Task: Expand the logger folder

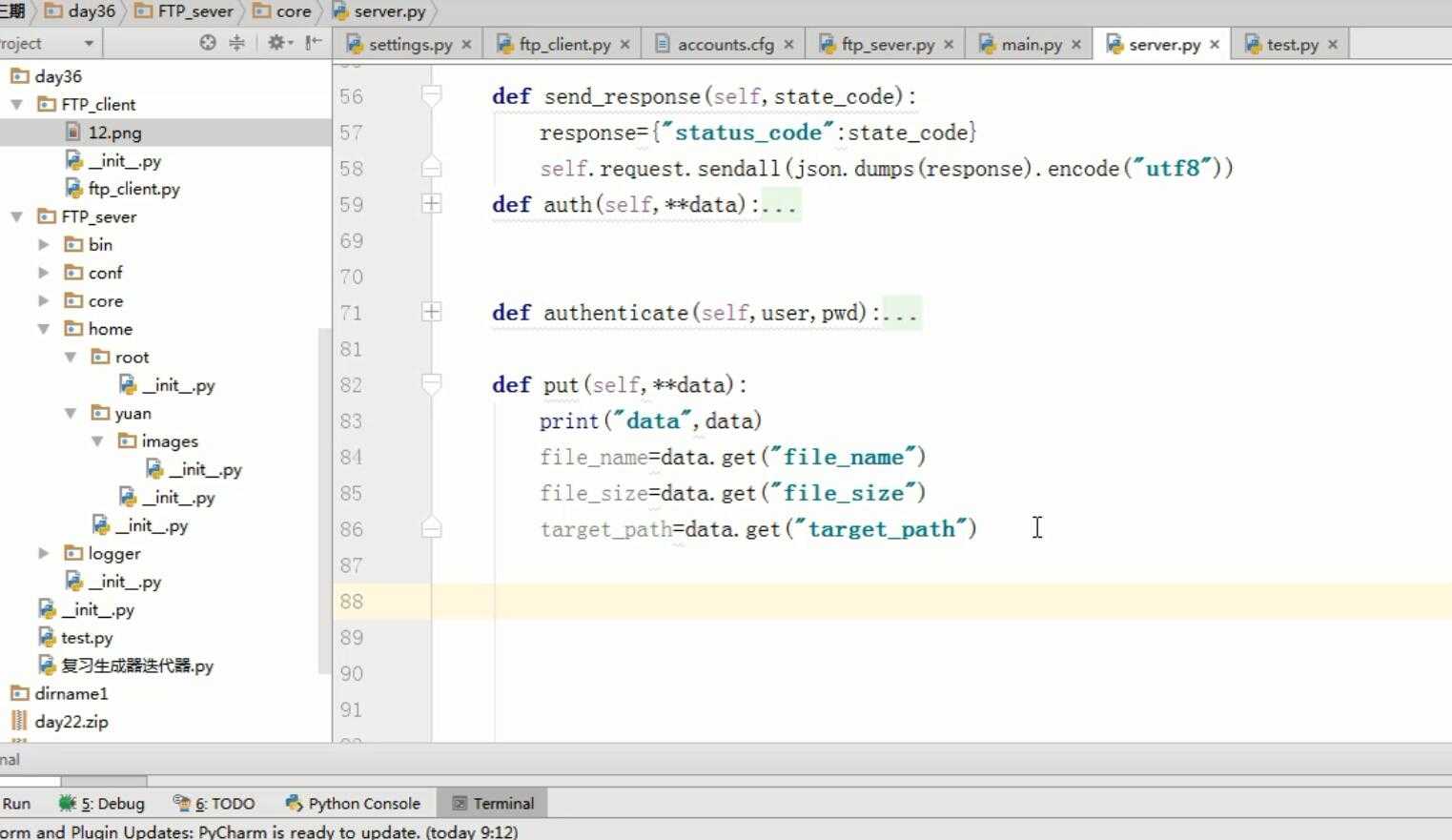Action: click(x=43, y=554)
